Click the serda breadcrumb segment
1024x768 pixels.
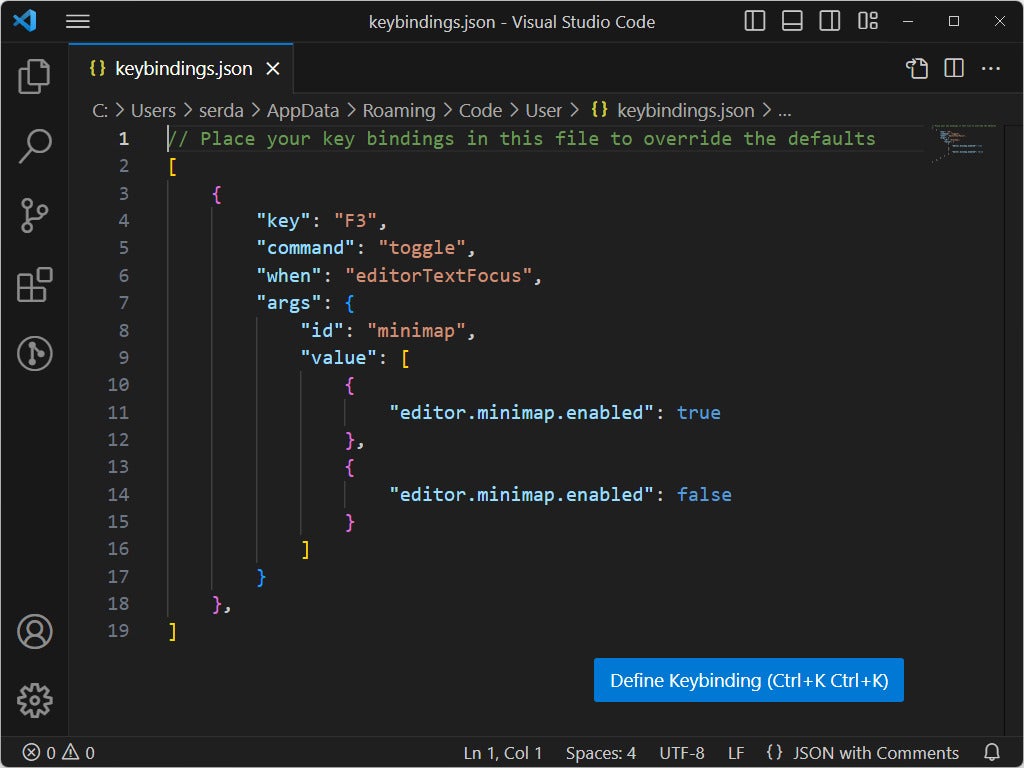tap(221, 110)
